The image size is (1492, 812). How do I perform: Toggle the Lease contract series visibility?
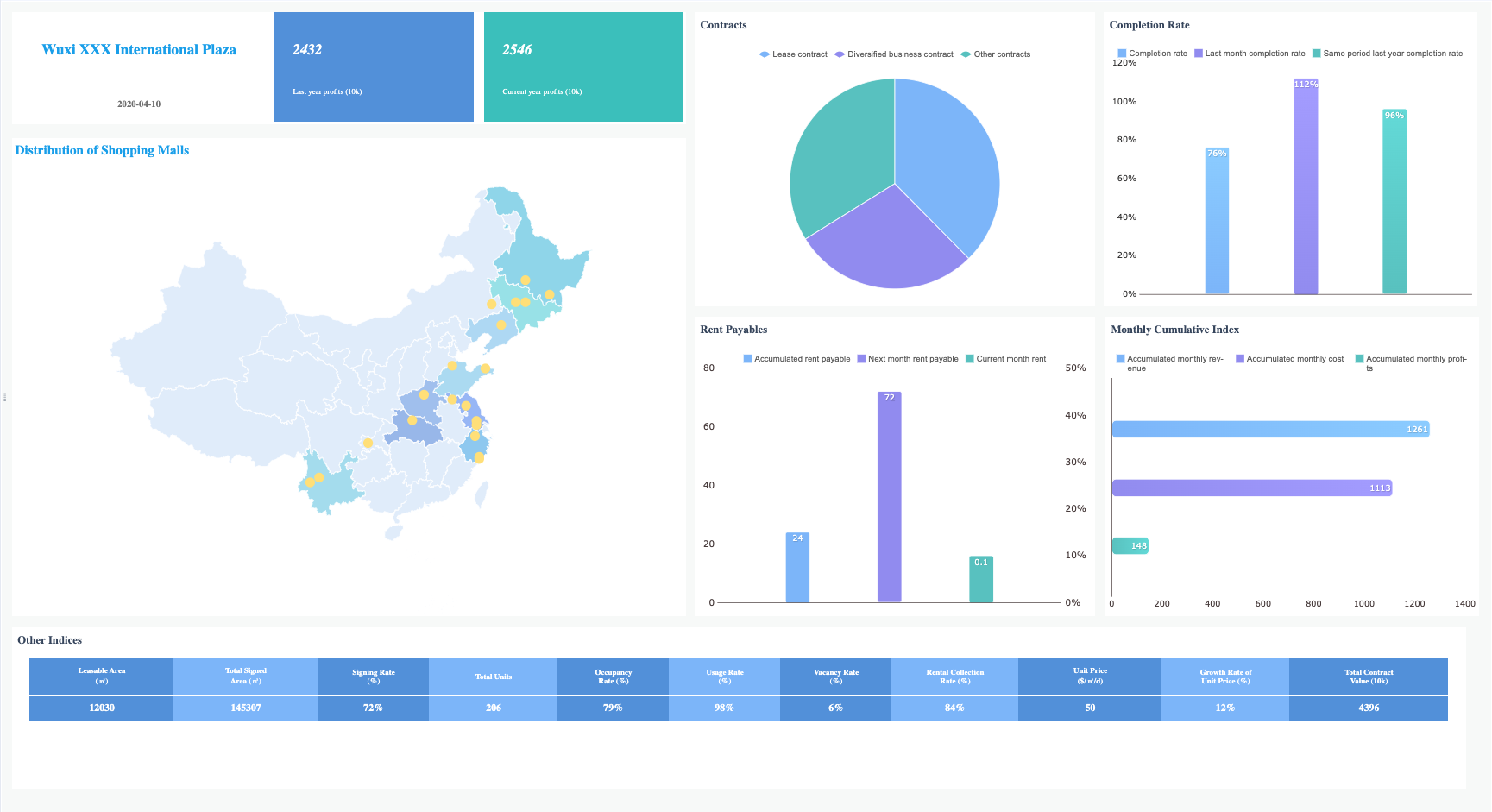763,54
